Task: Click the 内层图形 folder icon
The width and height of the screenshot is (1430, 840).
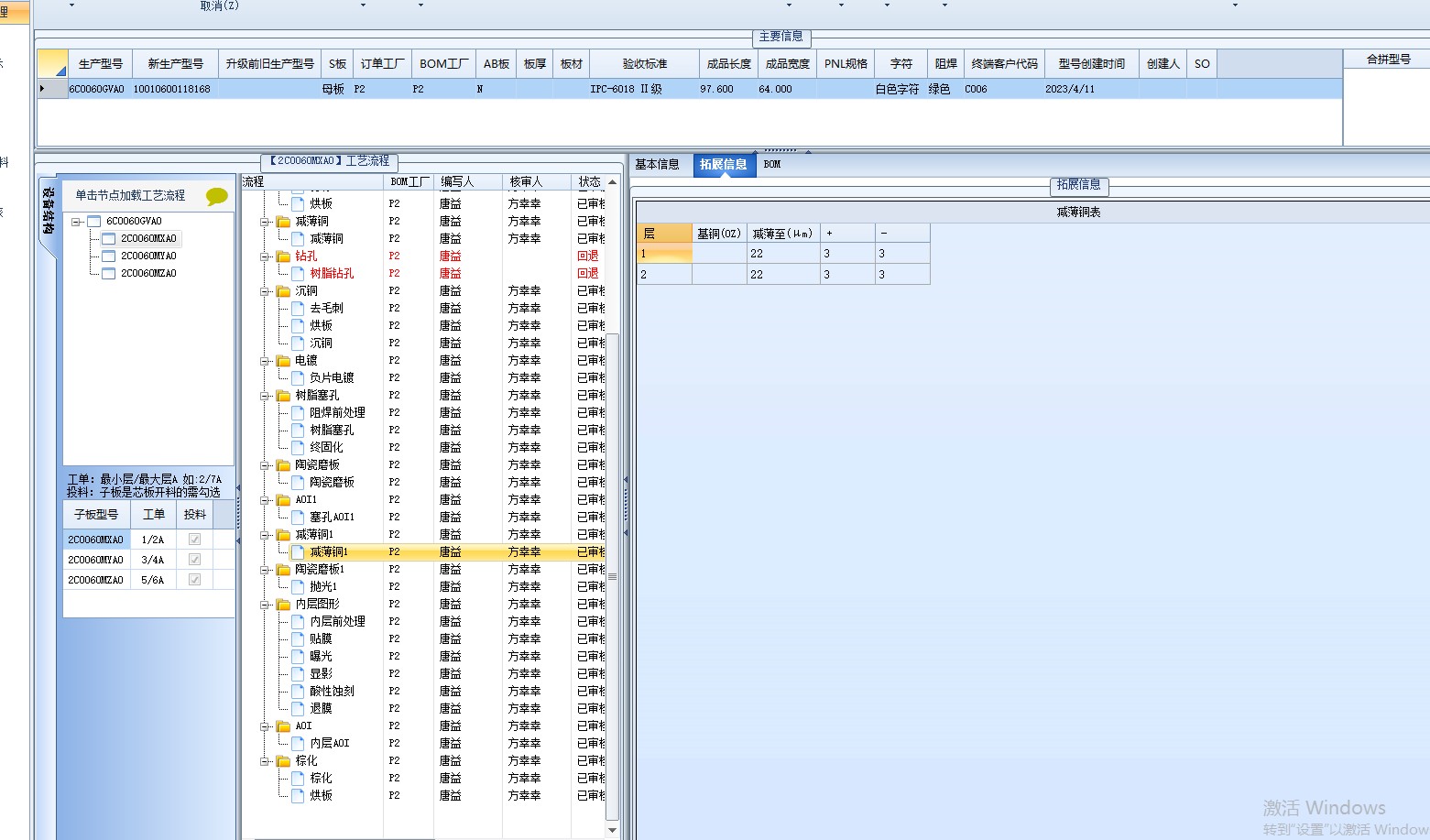Action: click(283, 605)
